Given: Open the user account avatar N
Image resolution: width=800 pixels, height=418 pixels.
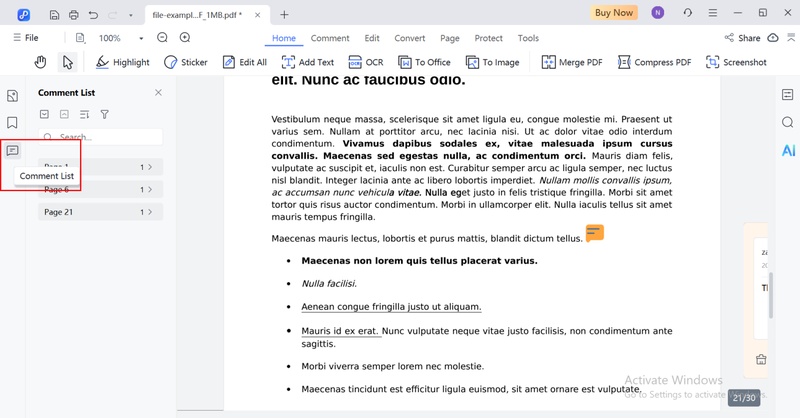Looking at the screenshot, I should [658, 13].
